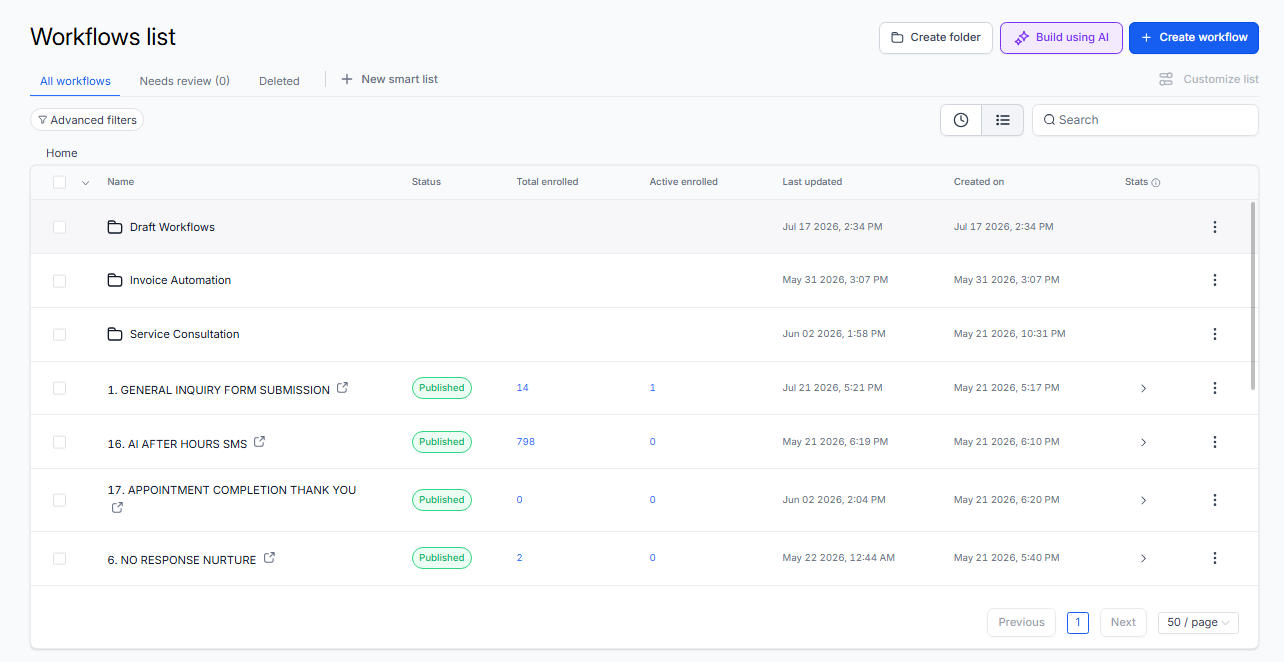Viewport: 1284px width, 662px height.
Task: Check the No Response Nurture checkbox
Action: (x=60, y=558)
